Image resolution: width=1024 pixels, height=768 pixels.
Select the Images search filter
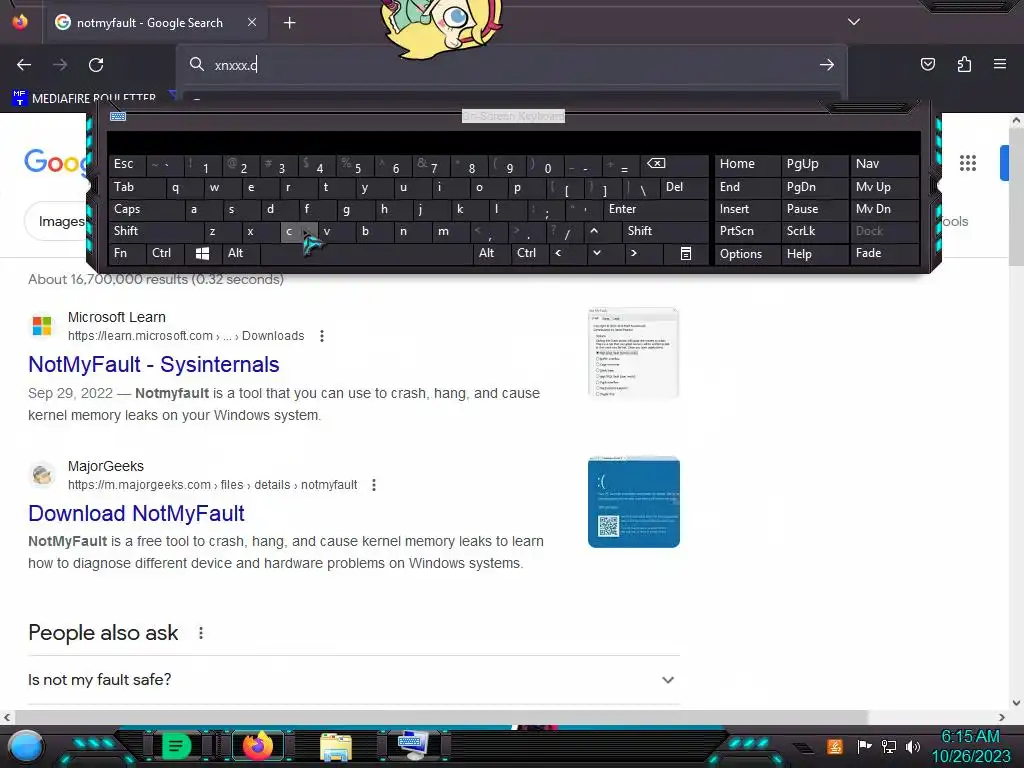[x=61, y=221]
